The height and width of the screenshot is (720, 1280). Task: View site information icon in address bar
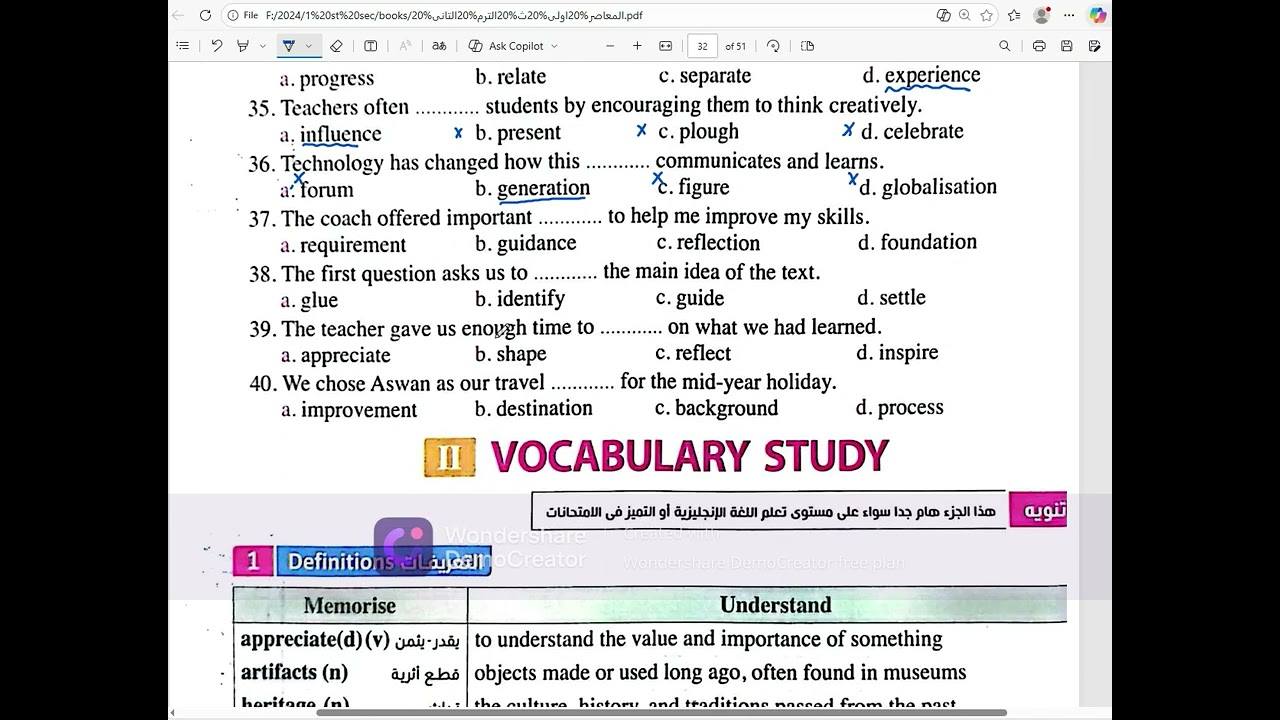[232, 15]
